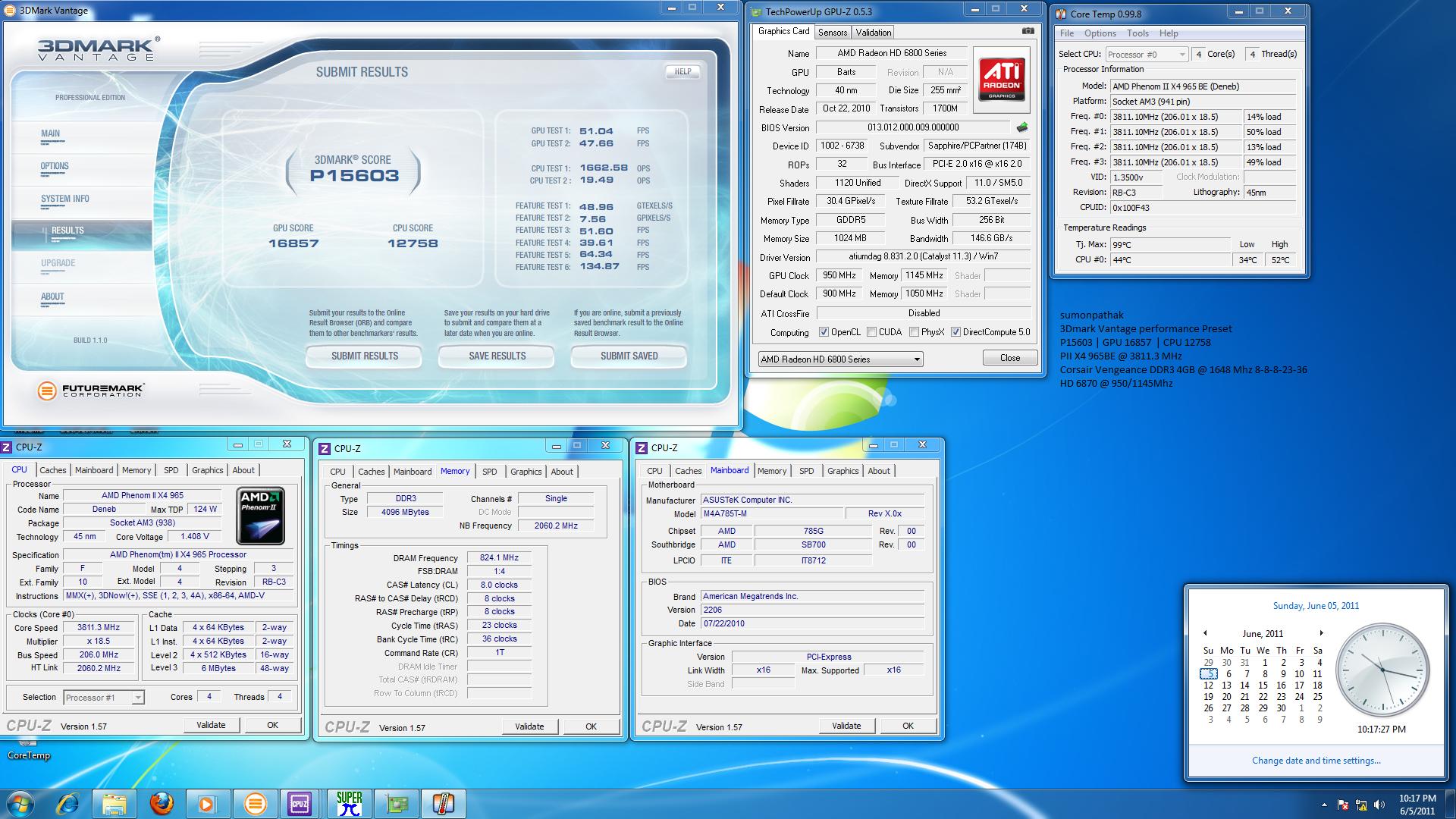Screen dimensions: 1456x819
Task: Click the SAVE RESULTS button in 3DMark
Action: coord(497,356)
